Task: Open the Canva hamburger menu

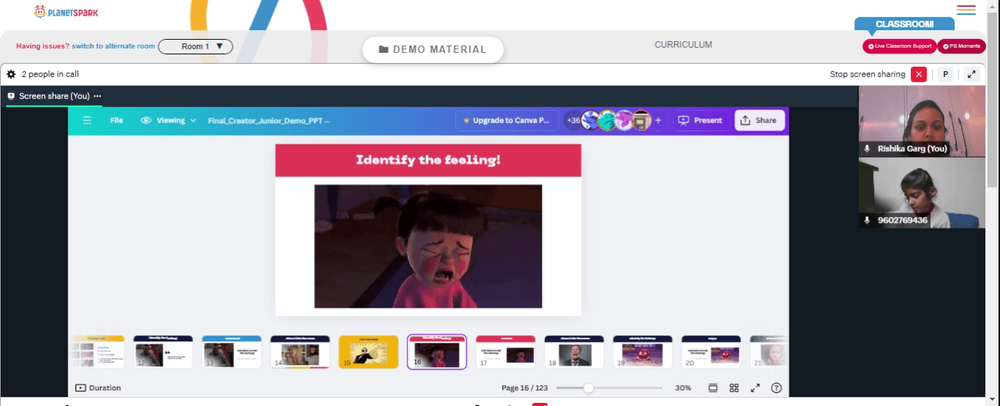Action: coord(87,120)
